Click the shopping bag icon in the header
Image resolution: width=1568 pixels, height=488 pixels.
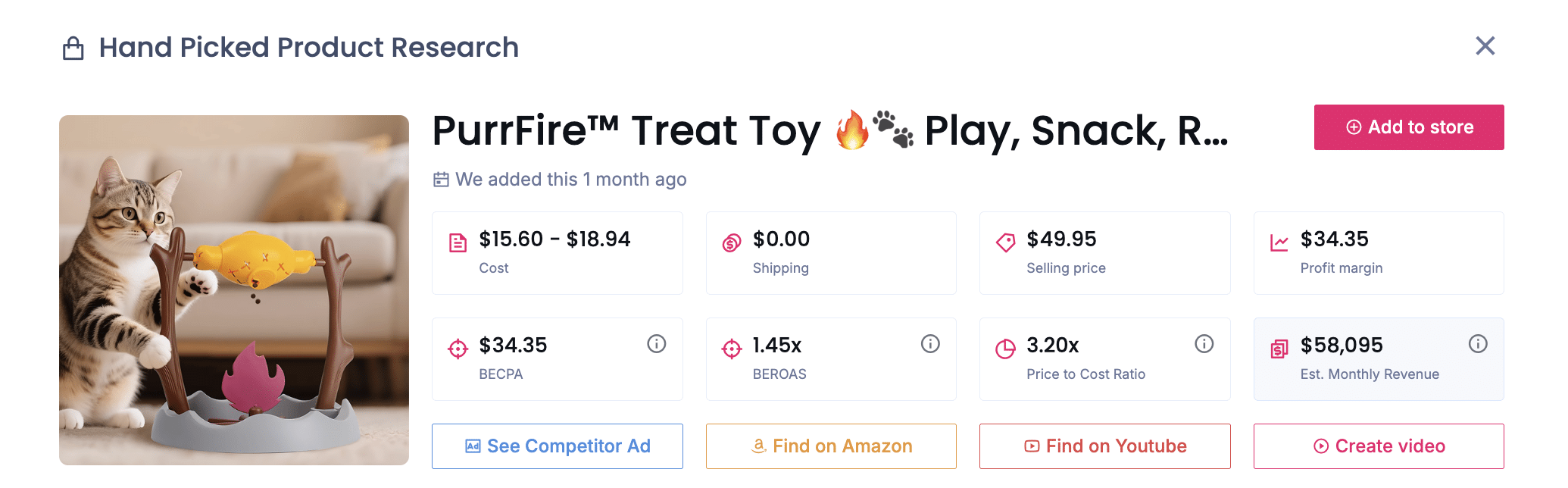click(x=74, y=47)
